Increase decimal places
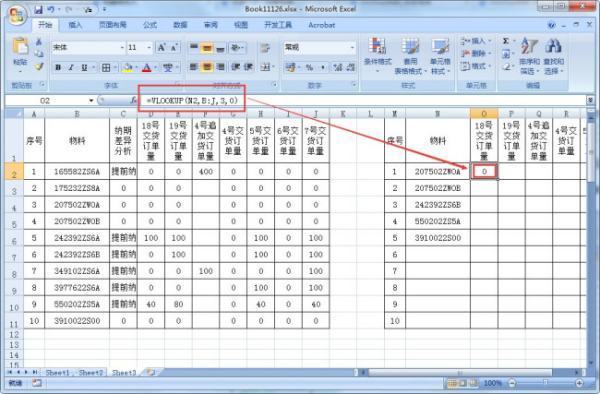Screen dimensions: 600x394 [x=338, y=68]
